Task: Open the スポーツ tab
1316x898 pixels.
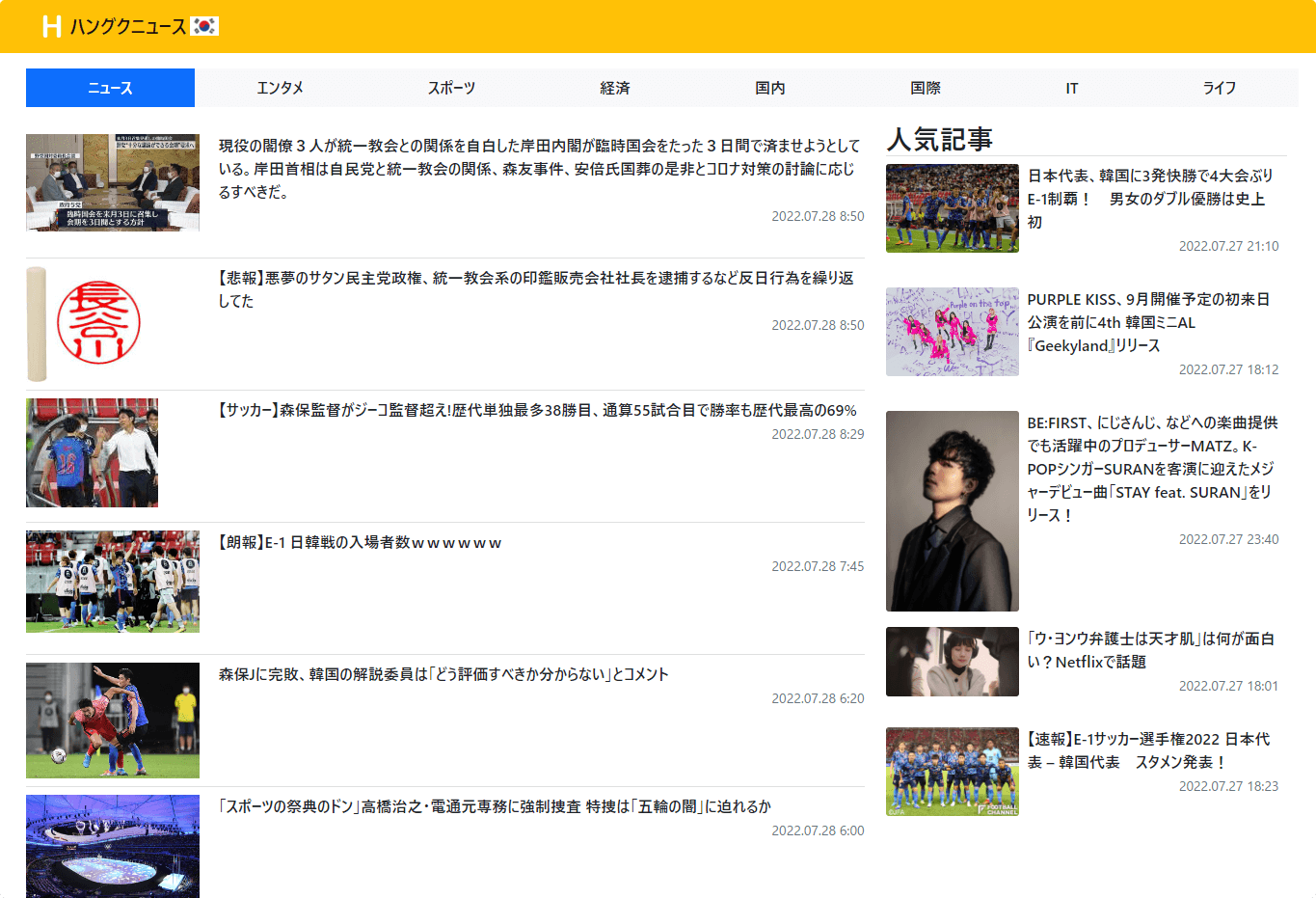Action: coord(451,88)
